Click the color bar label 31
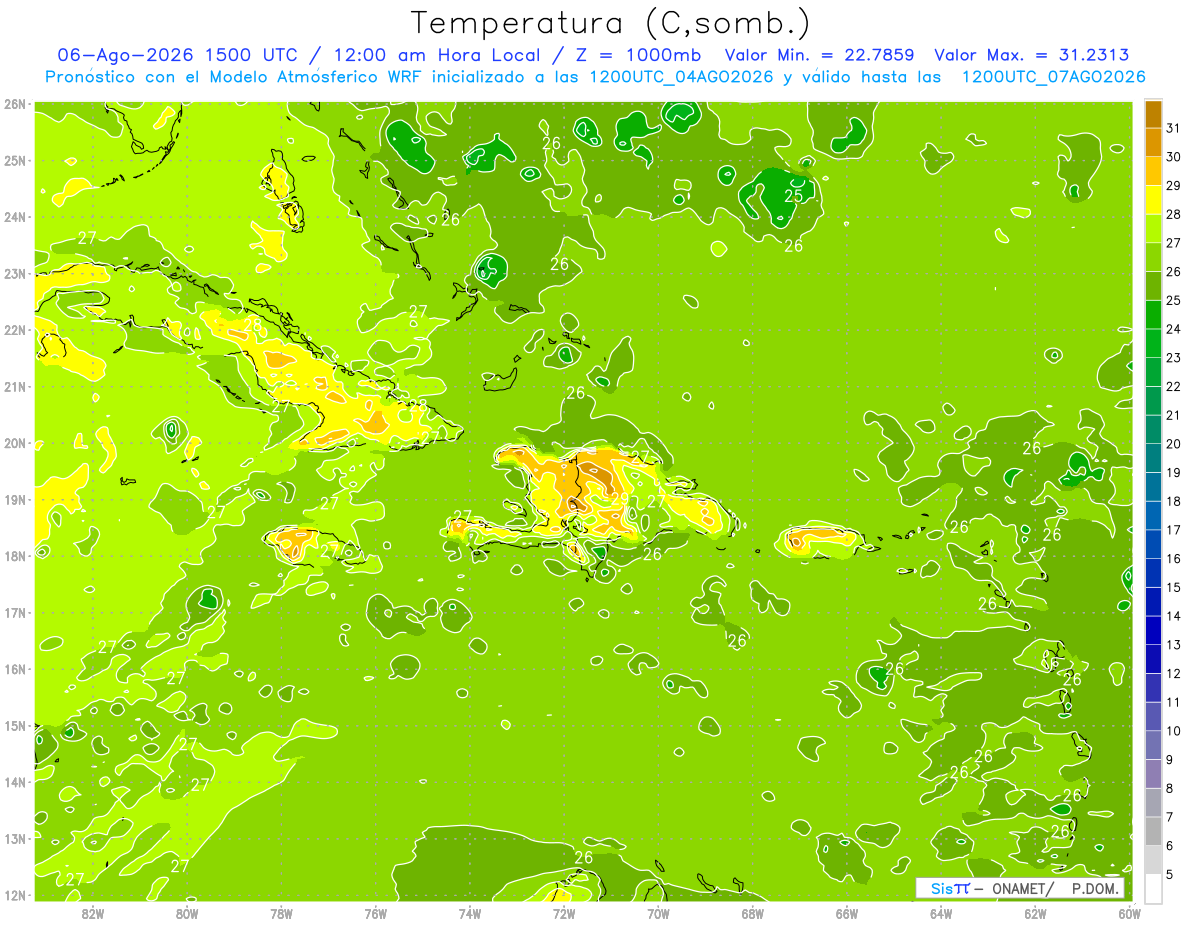The height and width of the screenshot is (927, 1200). (x=1173, y=128)
